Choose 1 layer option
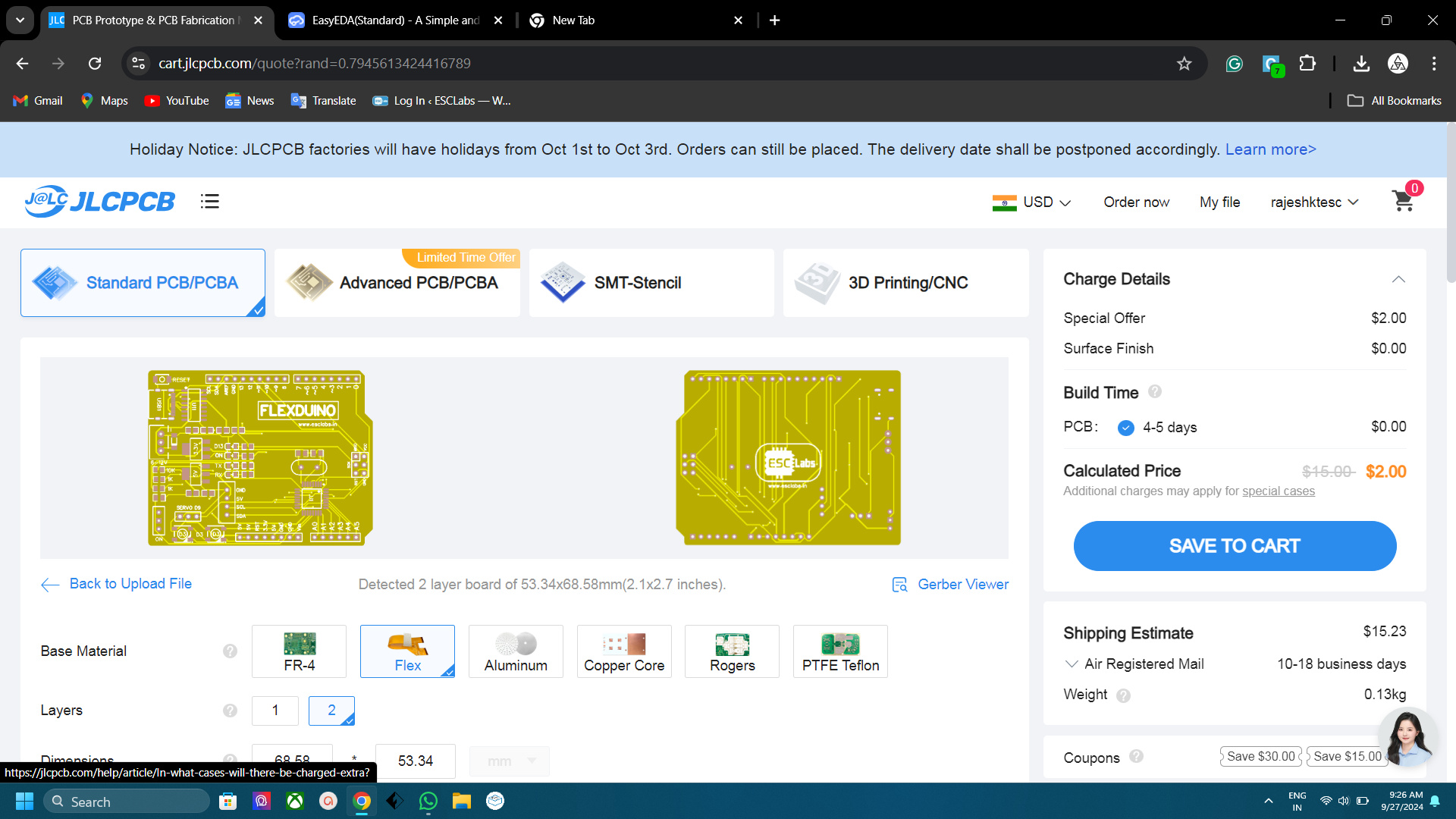Screen dimensions: 1456x819 (x=275, y=711)
